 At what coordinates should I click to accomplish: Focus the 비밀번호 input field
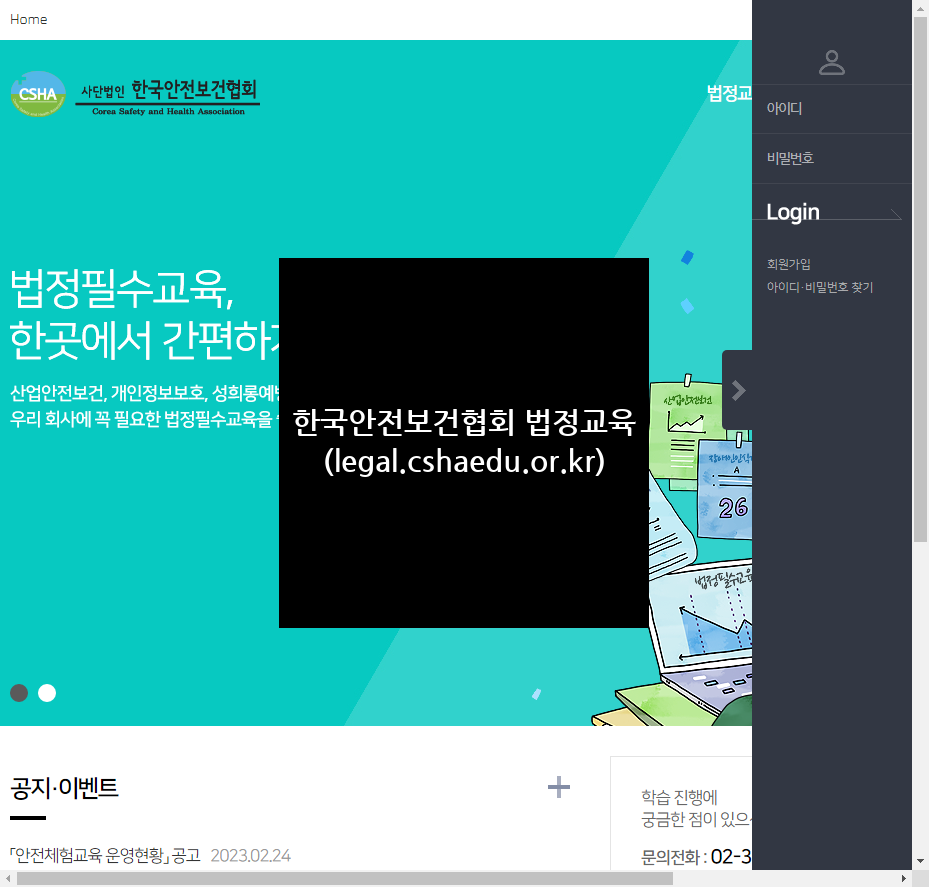[832, 158]
